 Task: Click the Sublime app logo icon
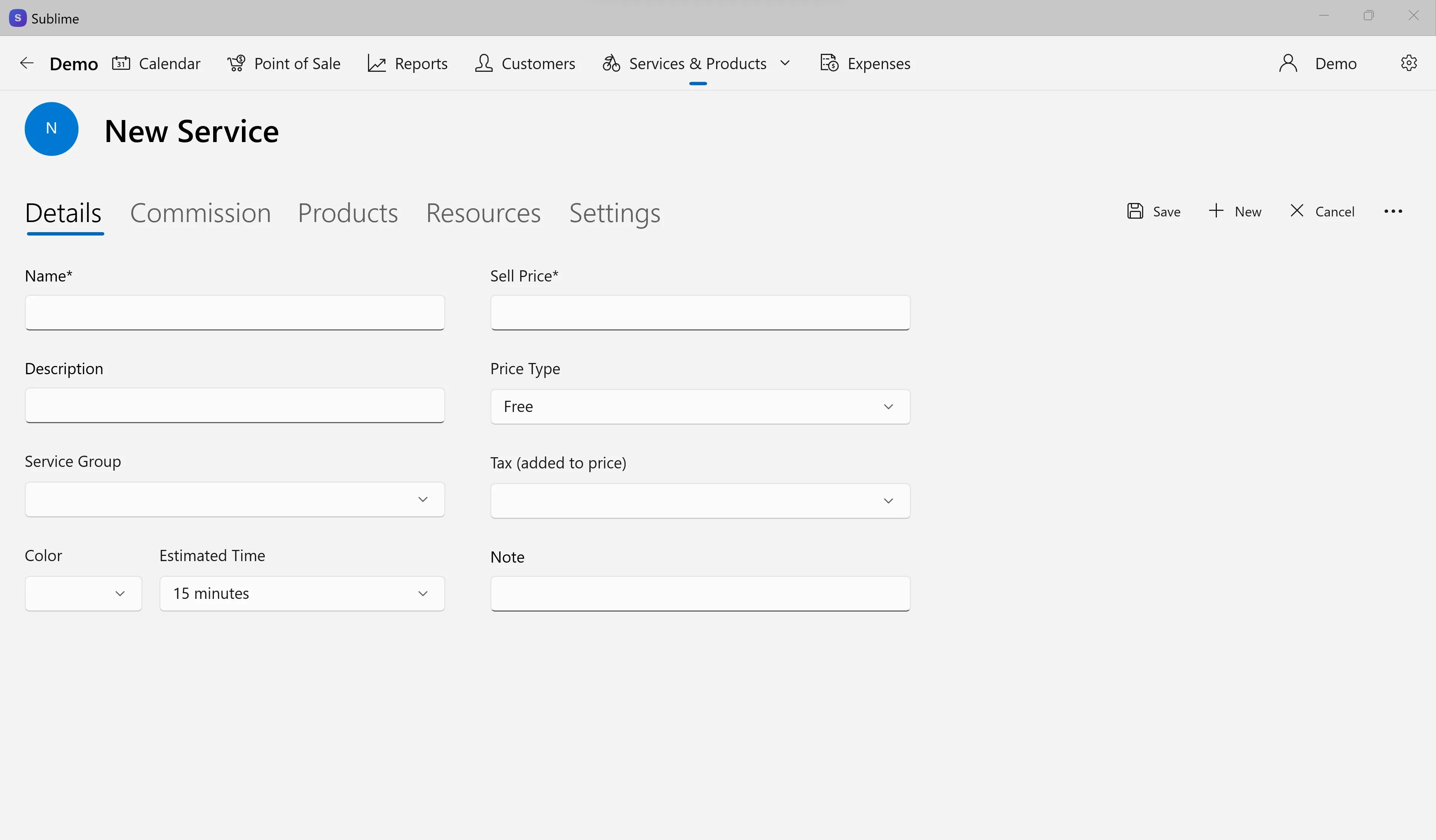coord(18,18)
